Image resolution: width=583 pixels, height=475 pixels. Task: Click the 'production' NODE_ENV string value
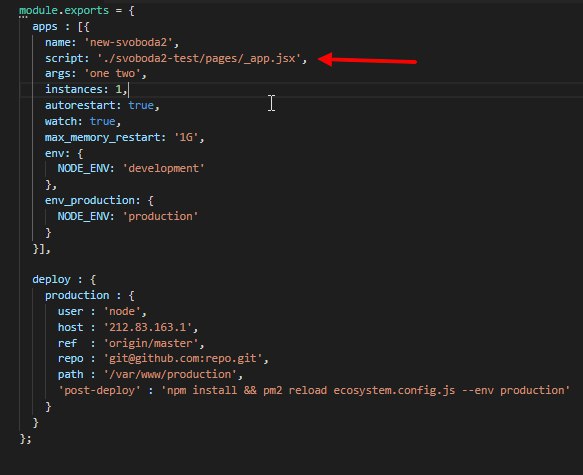pyautogui.click(x=160, y=216)
